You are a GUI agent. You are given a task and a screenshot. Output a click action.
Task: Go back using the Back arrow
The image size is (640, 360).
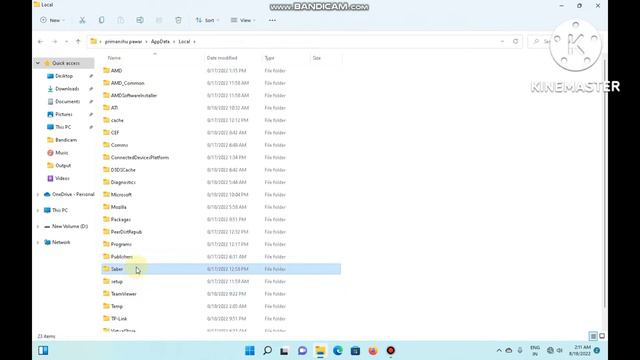pos(40,42)
